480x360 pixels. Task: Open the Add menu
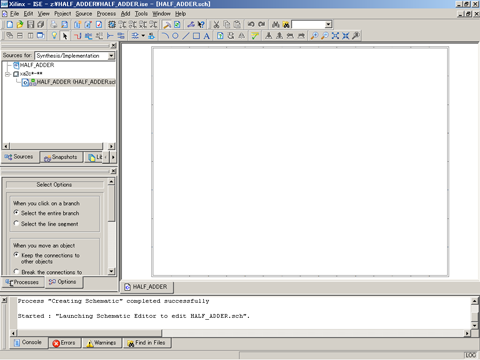tap(125, 14)
